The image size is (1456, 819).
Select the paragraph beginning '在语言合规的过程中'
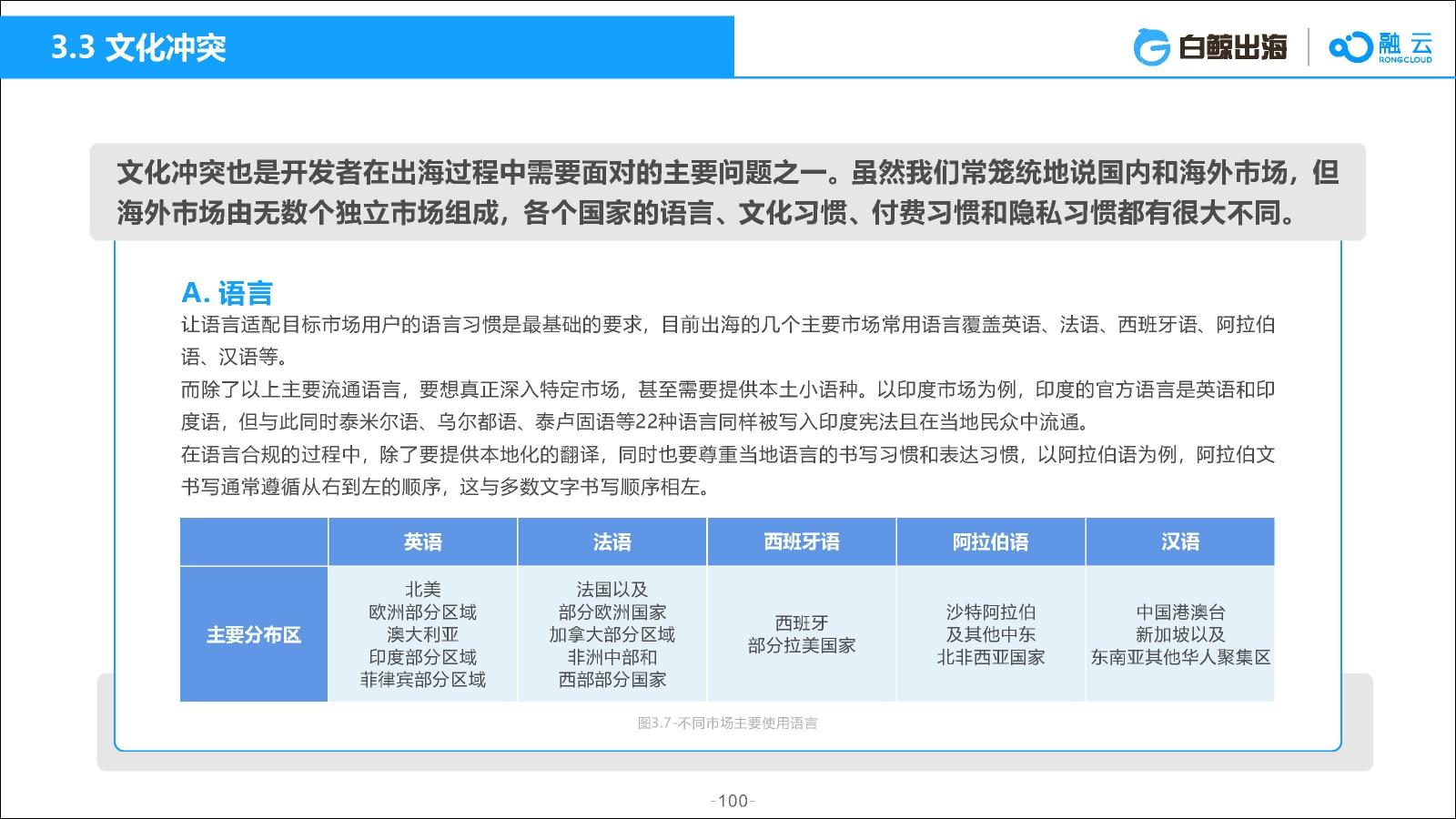click(727, 470)
